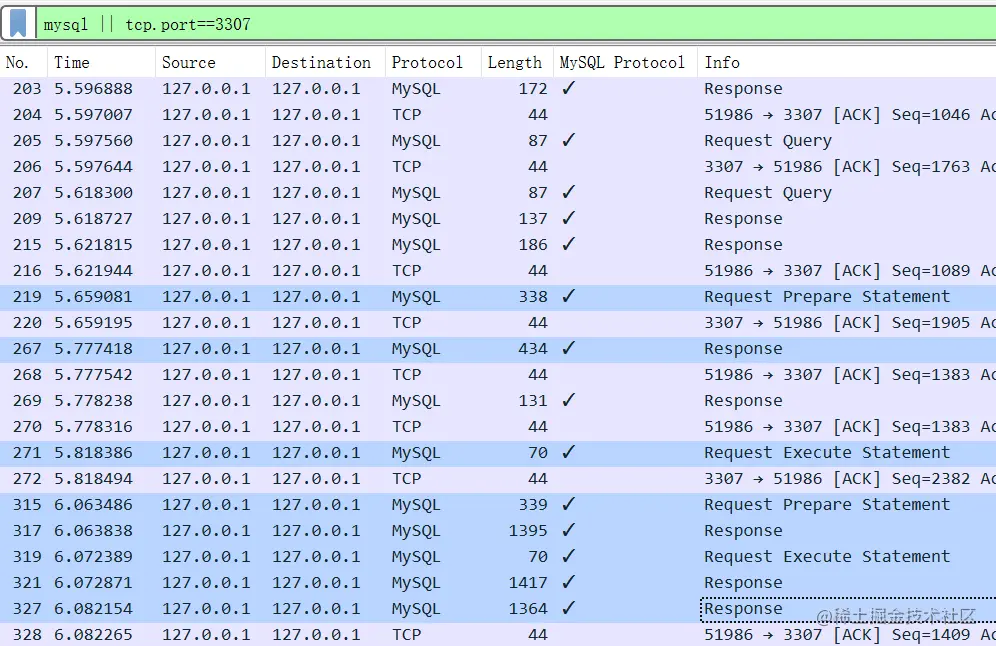Select packet 269 Response with length 131
996x646 pixels.
click(498, 401)
